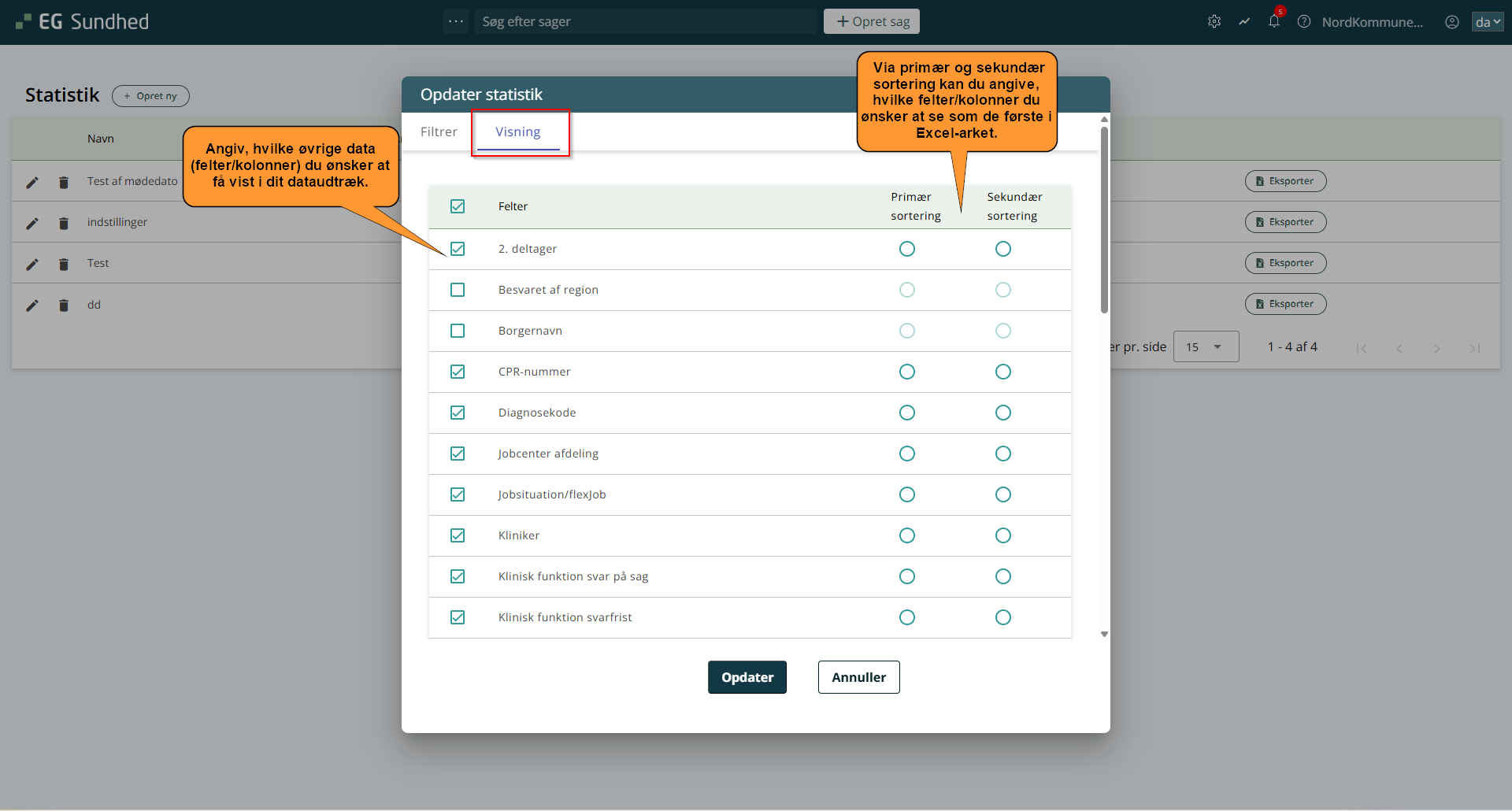Screen dimensions: 1512x811
Task: Delete the 'Test' row using trash icon
Action: pyautogui.click(x=64, y=265)
